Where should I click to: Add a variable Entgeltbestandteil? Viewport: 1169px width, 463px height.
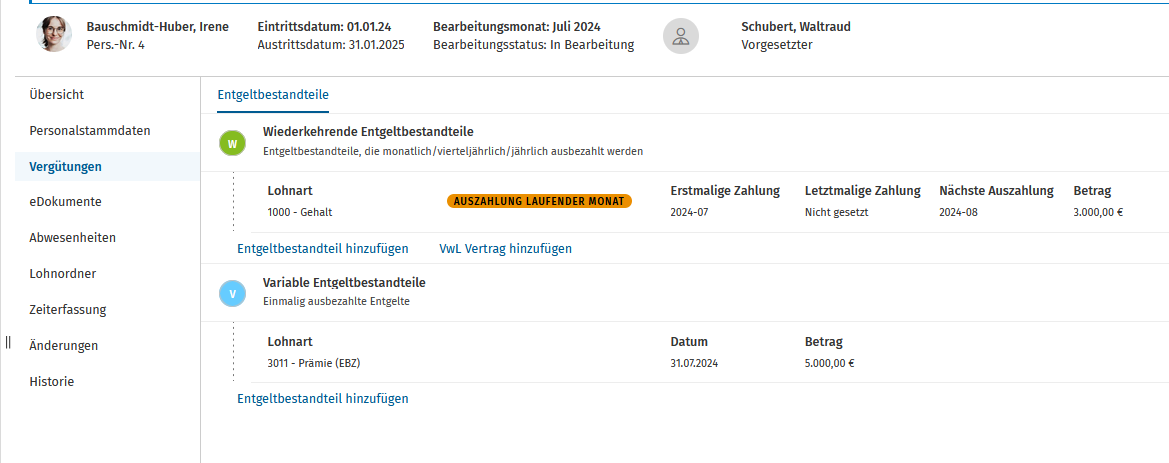pyautogui.click(x=323, y=398)
